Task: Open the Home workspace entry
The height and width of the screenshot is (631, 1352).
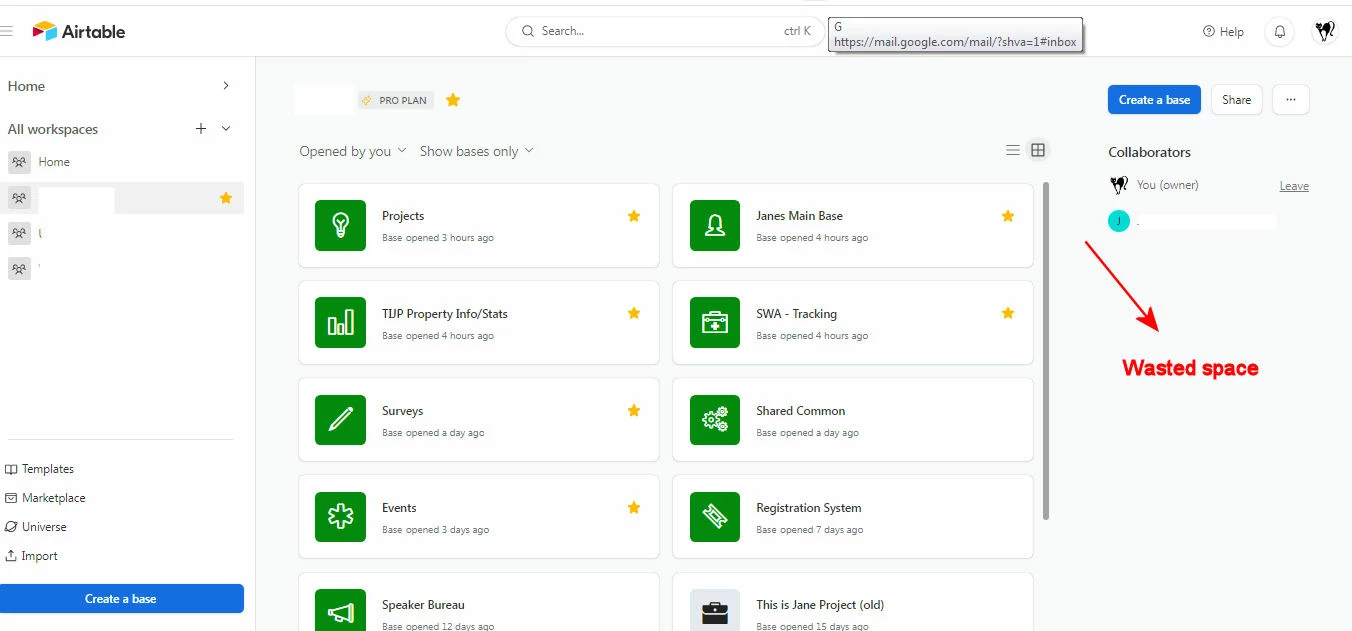Action: pyautogui.click(x=121, y=162)
